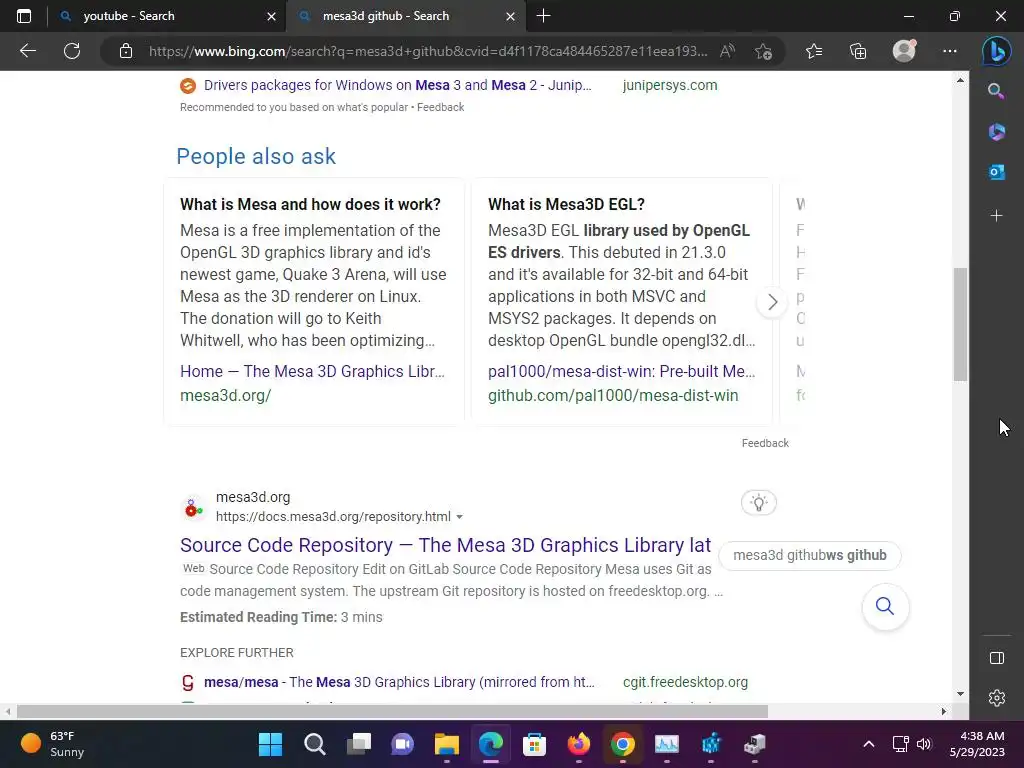Screen dimensions: 1024x768
Task: Open github.com/pal1000/mesa-dist-win URL
Action: (x=613, y=395)
